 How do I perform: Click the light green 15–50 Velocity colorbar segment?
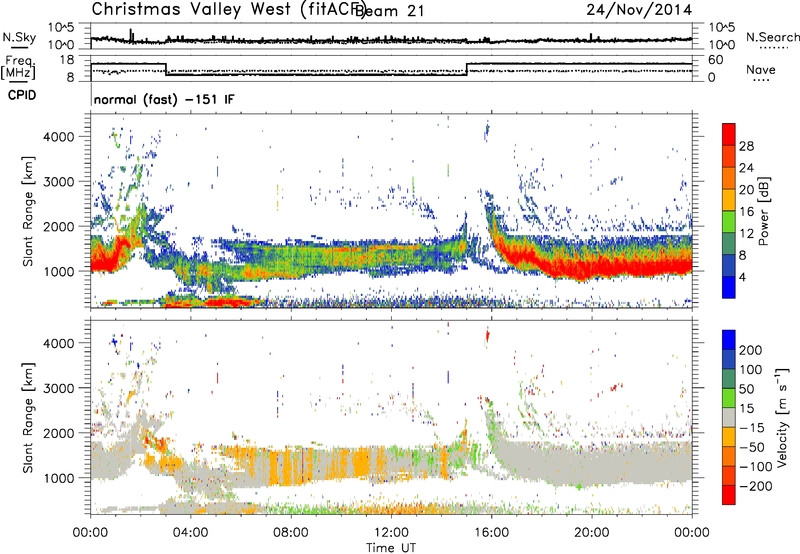click(x=729, y=398)
